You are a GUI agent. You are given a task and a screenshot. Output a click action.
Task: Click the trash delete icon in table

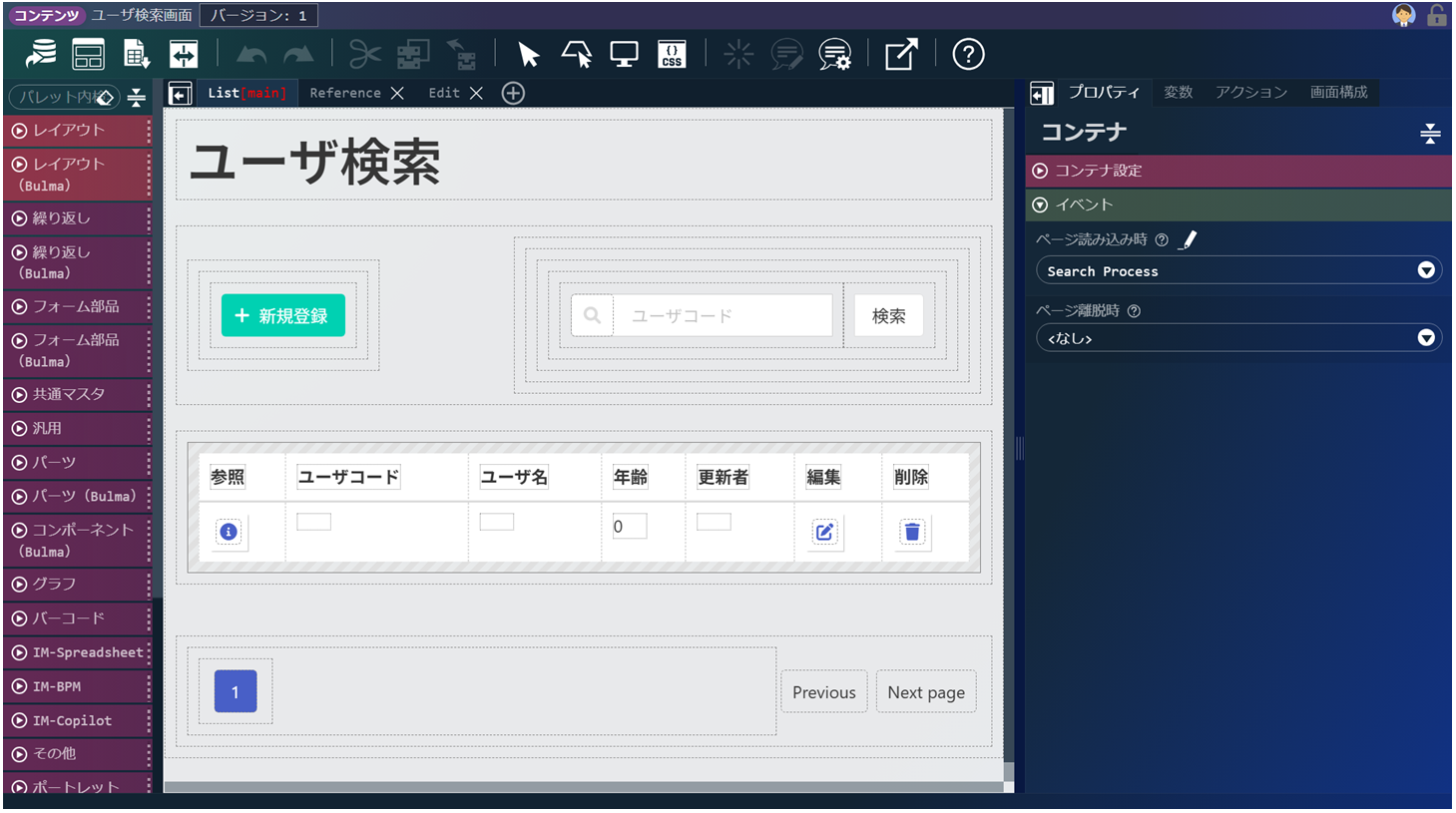coord(911,532)
